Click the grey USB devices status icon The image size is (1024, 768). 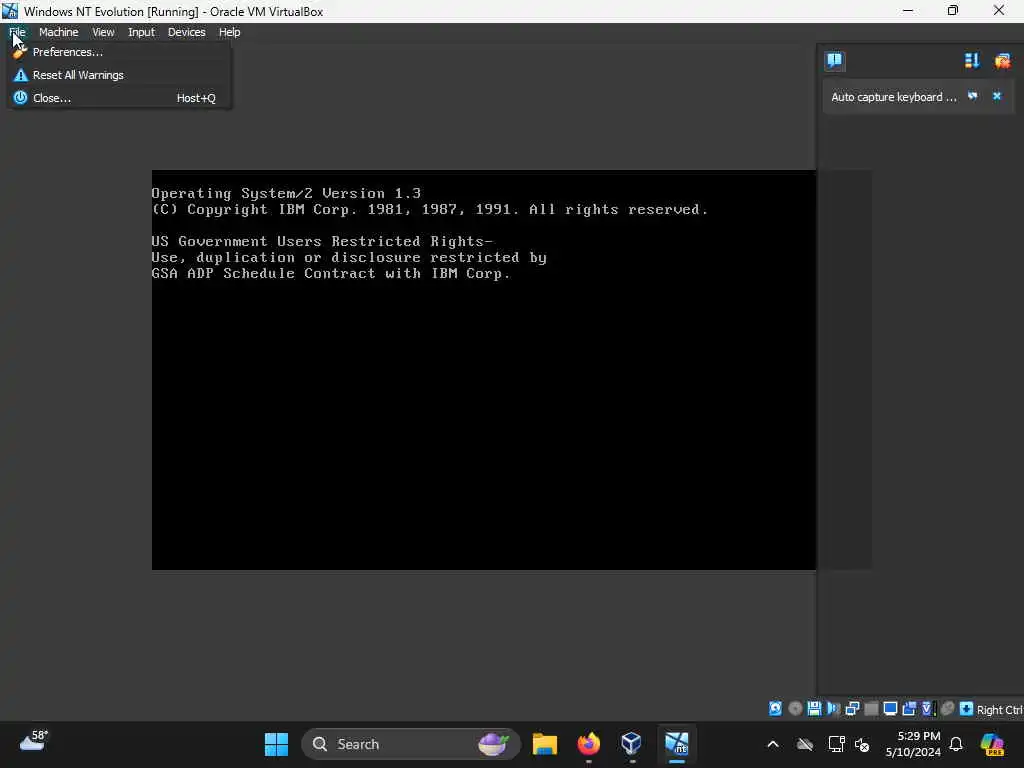871,709
